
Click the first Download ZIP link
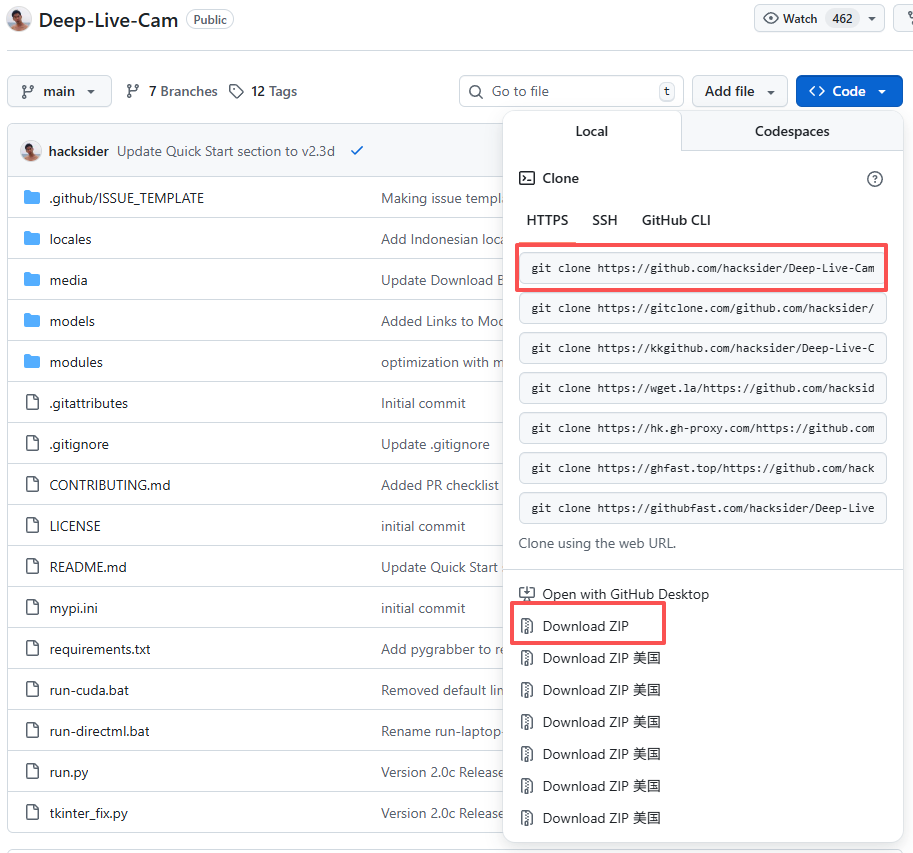point(585,626)
